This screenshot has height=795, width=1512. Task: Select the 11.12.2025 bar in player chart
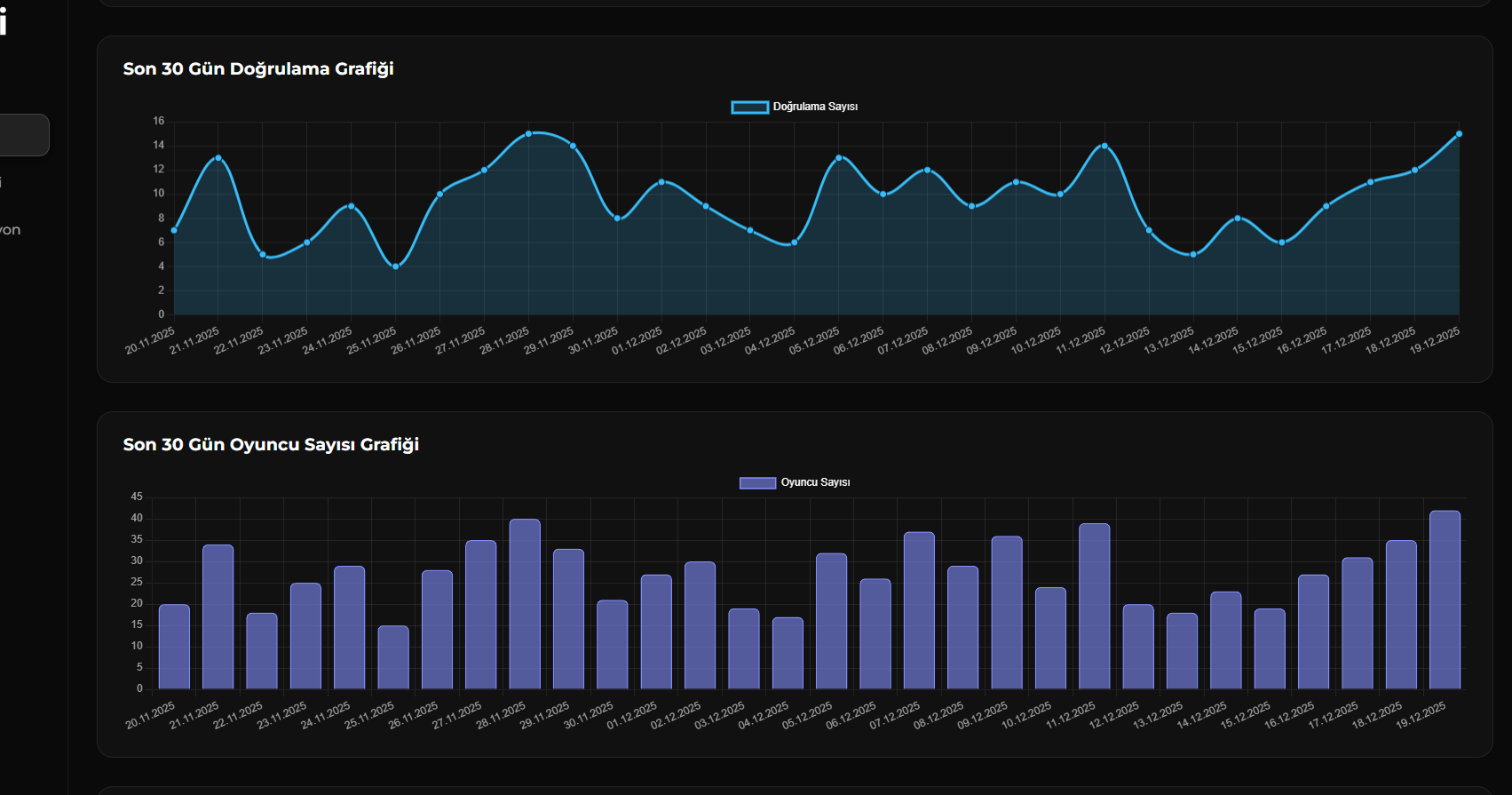1094,606
